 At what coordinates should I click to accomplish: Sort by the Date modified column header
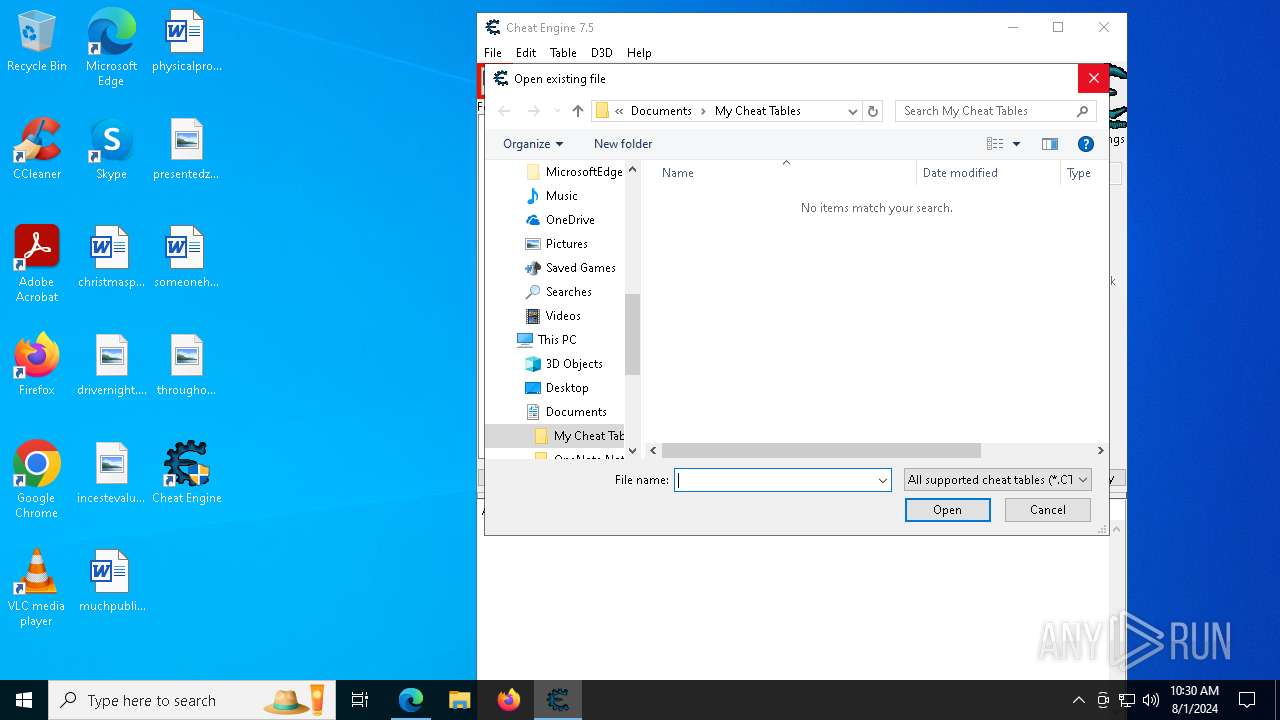point(988,173)
